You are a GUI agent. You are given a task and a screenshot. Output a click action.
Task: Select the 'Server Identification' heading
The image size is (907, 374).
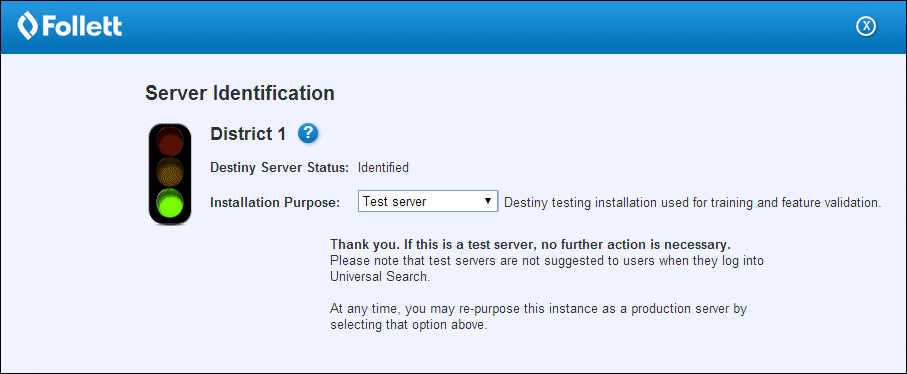click(x=239, y=93)
